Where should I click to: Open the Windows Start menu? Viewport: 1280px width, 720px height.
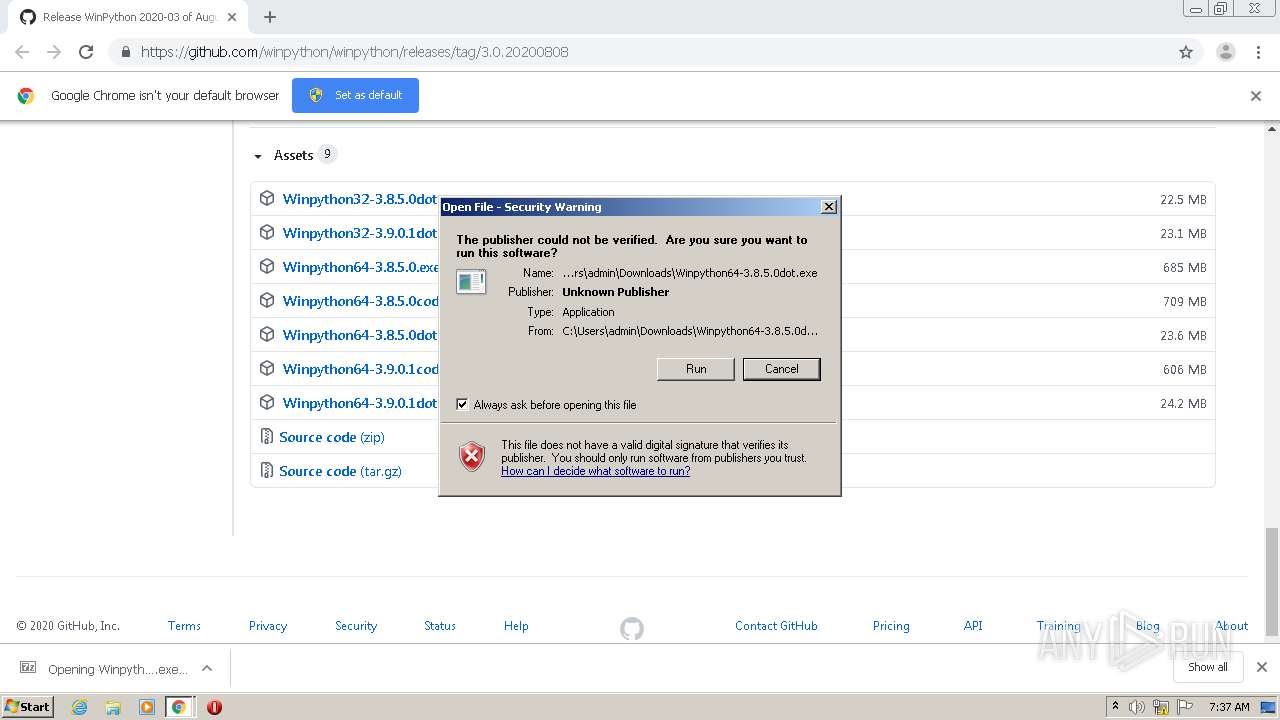click(x=28, y=706)
